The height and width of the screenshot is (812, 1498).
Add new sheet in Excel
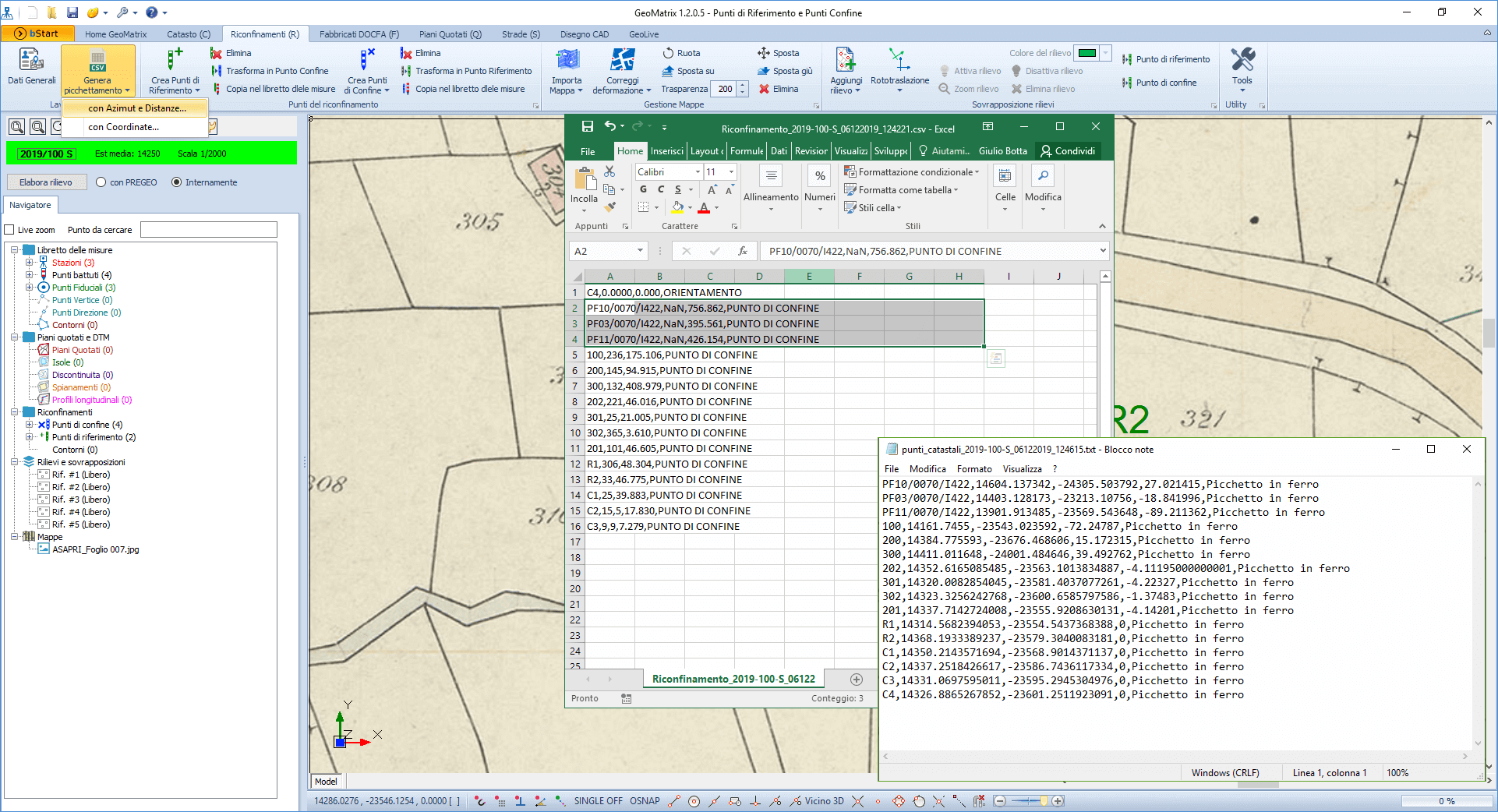click(x=857, y=680)
